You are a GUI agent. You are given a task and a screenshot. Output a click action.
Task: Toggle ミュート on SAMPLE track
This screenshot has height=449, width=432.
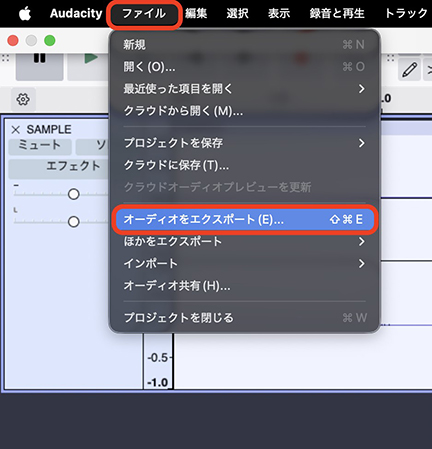pyautogui.click(x=40, y=146)
